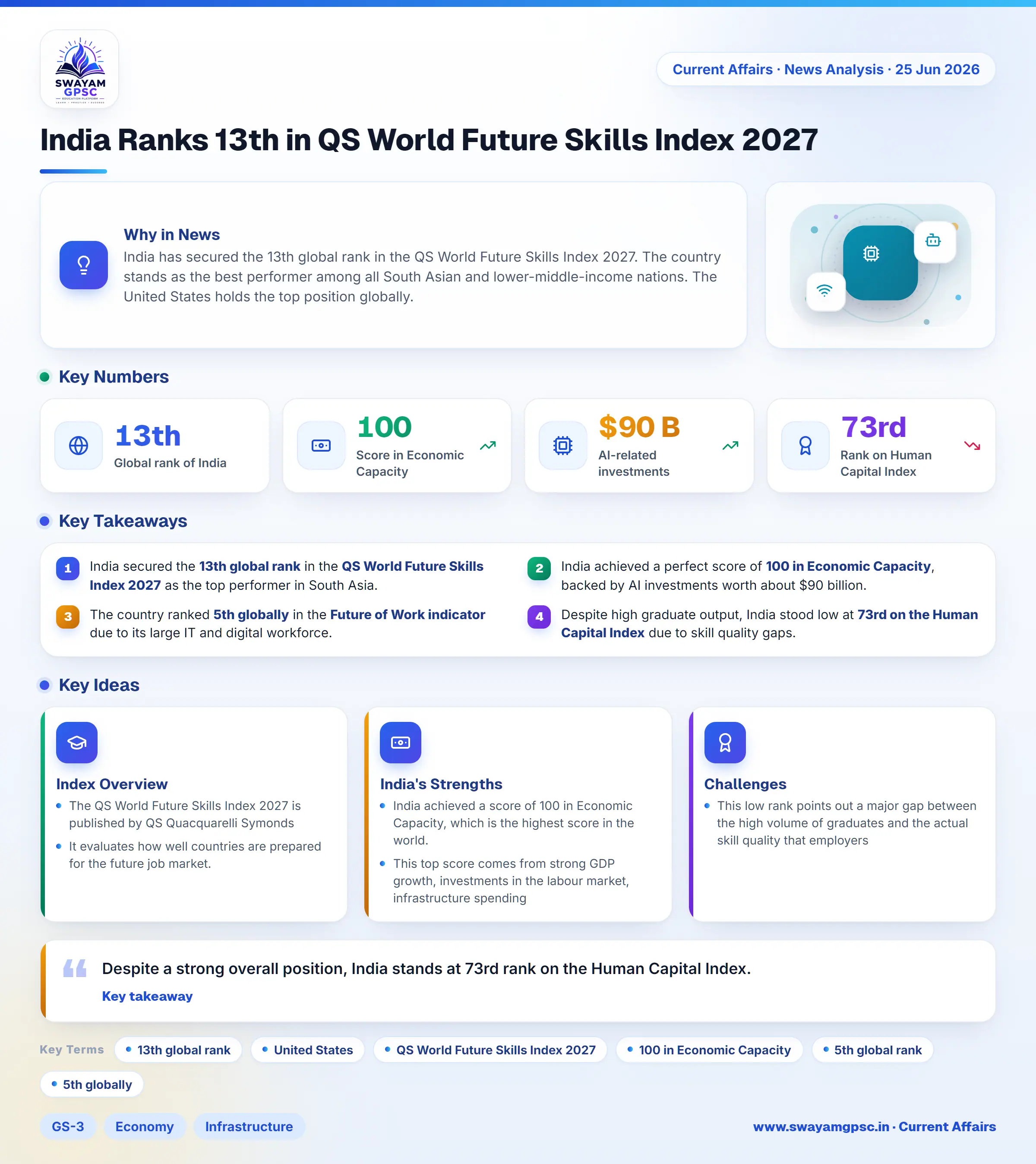Image resolution: width=1036 pixels, height=1164 pixels.
Task: Click the orange number 3 badge in Key Takeaways
Action: click(x=68, y=616)
